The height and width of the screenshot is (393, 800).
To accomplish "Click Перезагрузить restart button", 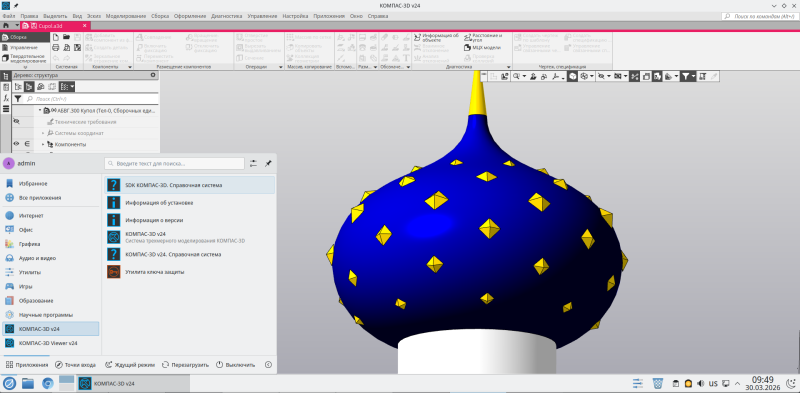I will (186, 365).
